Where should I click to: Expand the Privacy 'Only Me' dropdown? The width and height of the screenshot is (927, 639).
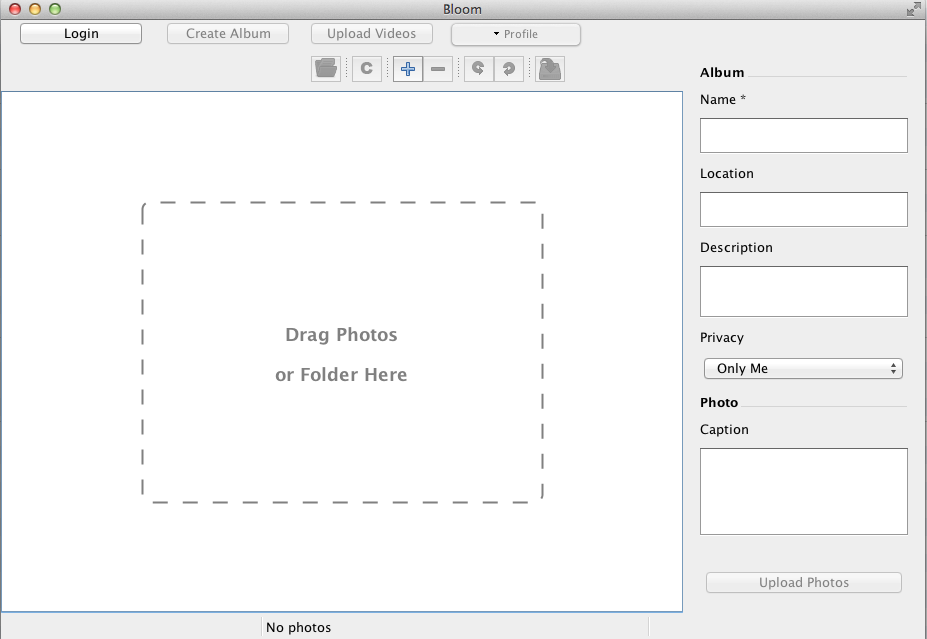pyautogui.click(x=803, y=368)
